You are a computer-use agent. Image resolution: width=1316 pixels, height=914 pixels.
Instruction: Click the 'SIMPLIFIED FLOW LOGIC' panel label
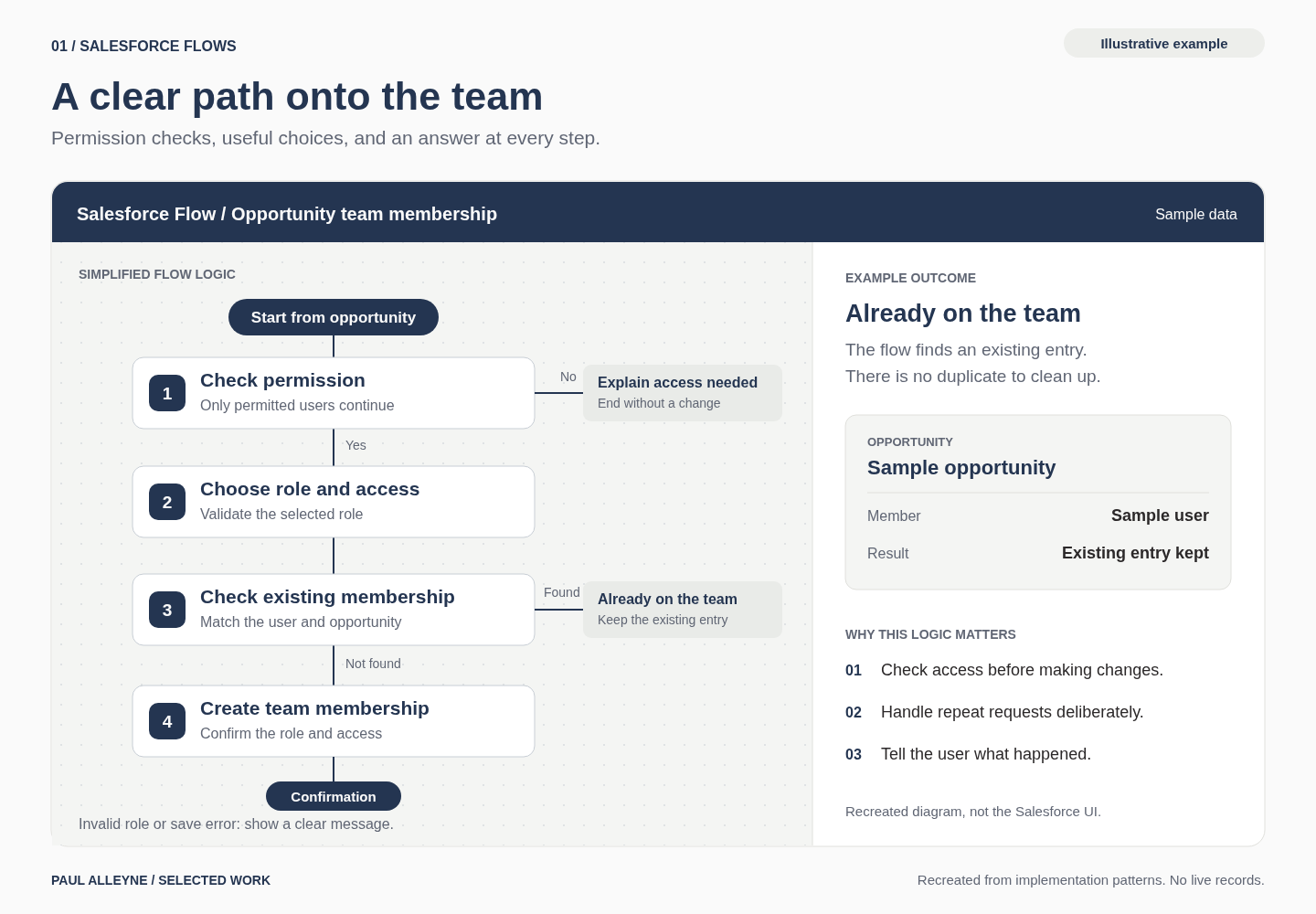[157, 274]
